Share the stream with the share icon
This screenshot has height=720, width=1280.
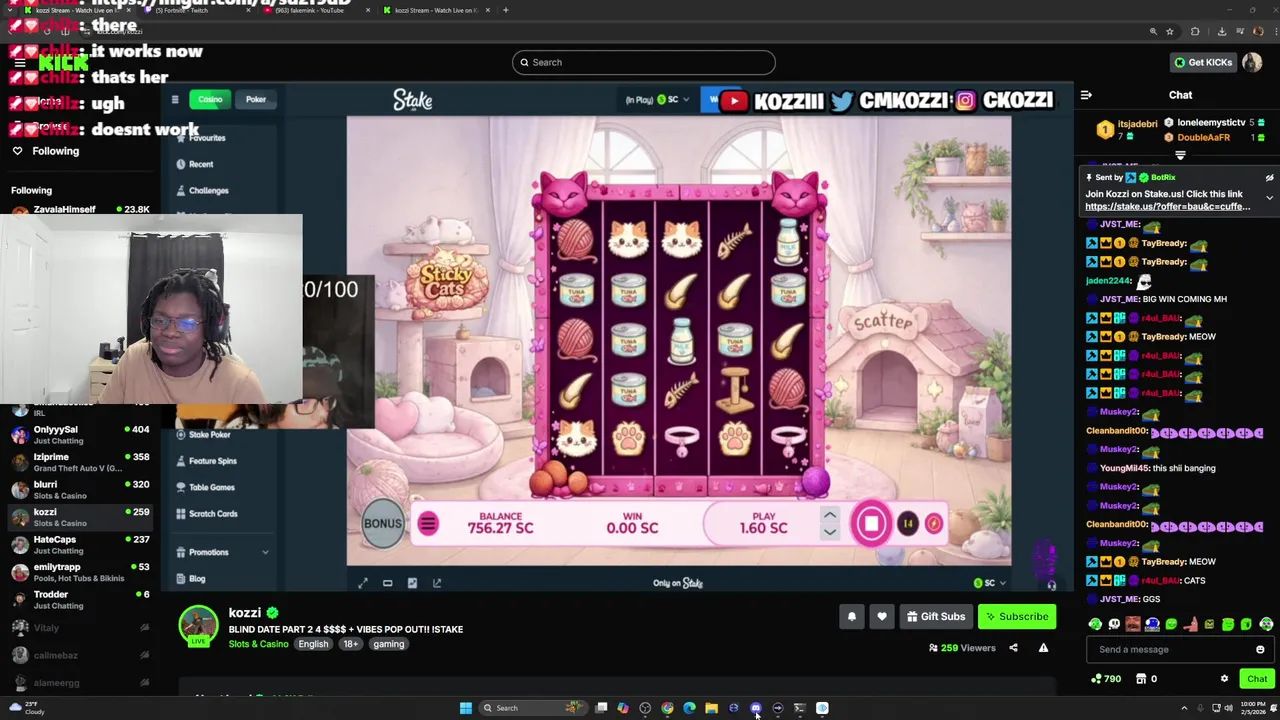pyautogui.click(x=1013, y=648)
